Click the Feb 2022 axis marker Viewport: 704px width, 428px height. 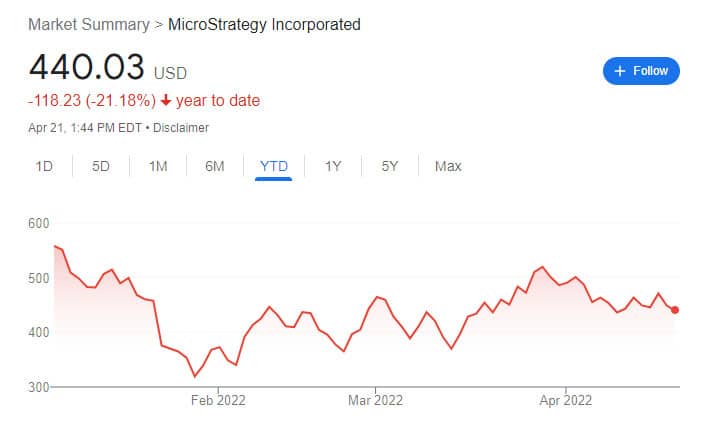218,400
